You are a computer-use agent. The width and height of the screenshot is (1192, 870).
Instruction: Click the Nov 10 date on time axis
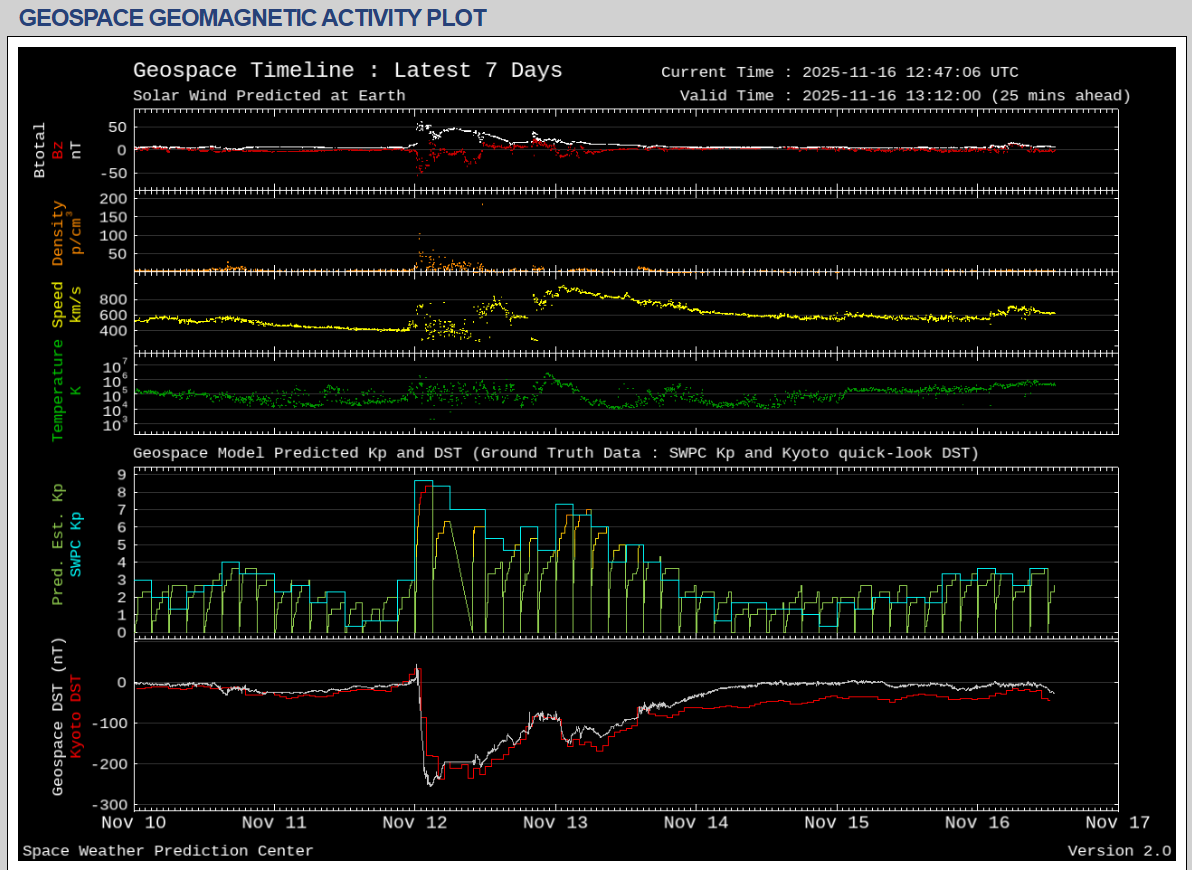[x=134, y=823]
